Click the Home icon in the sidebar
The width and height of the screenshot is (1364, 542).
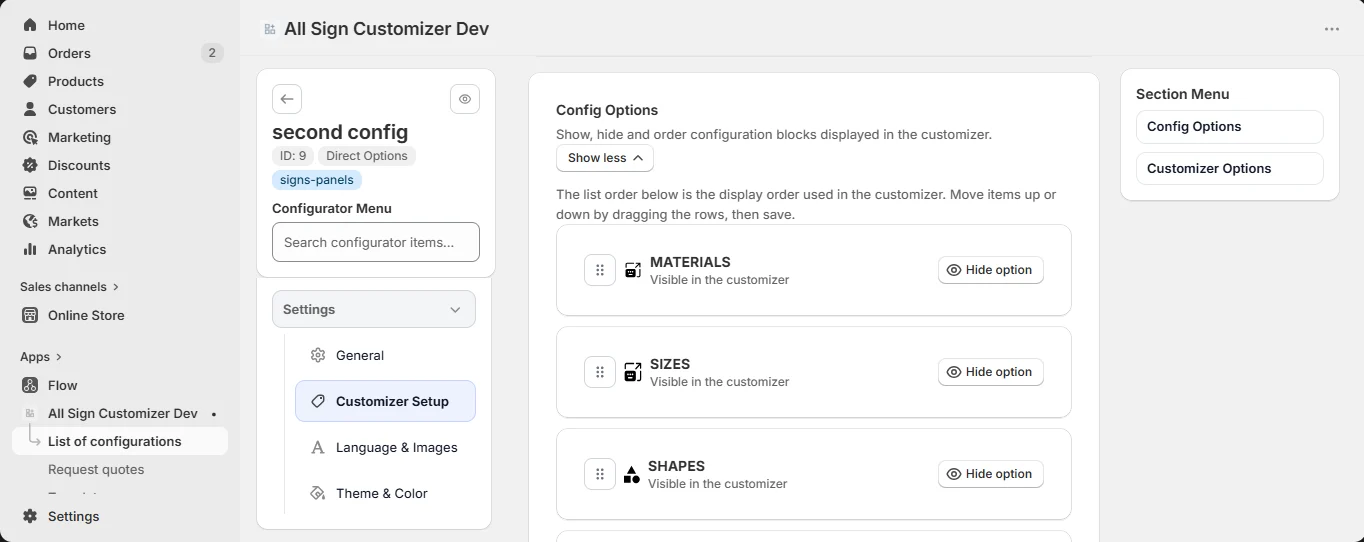click(x=30, y=25)
